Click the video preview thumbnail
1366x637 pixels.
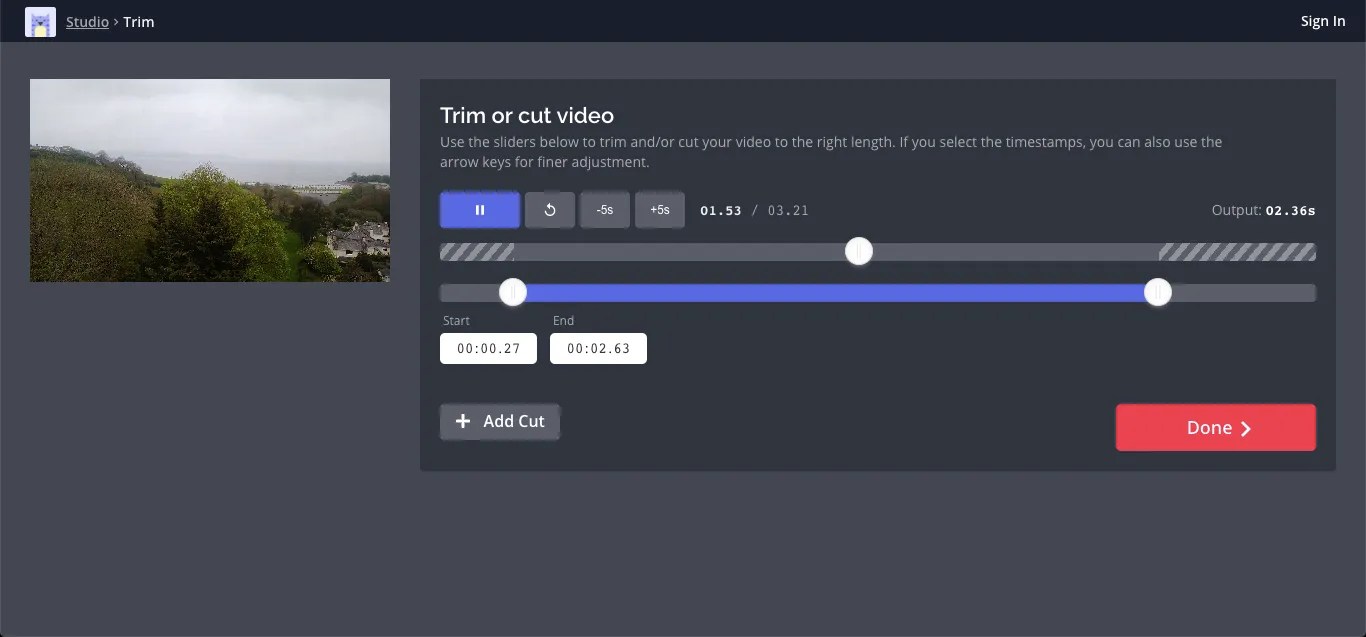click(x=210, y=180)
